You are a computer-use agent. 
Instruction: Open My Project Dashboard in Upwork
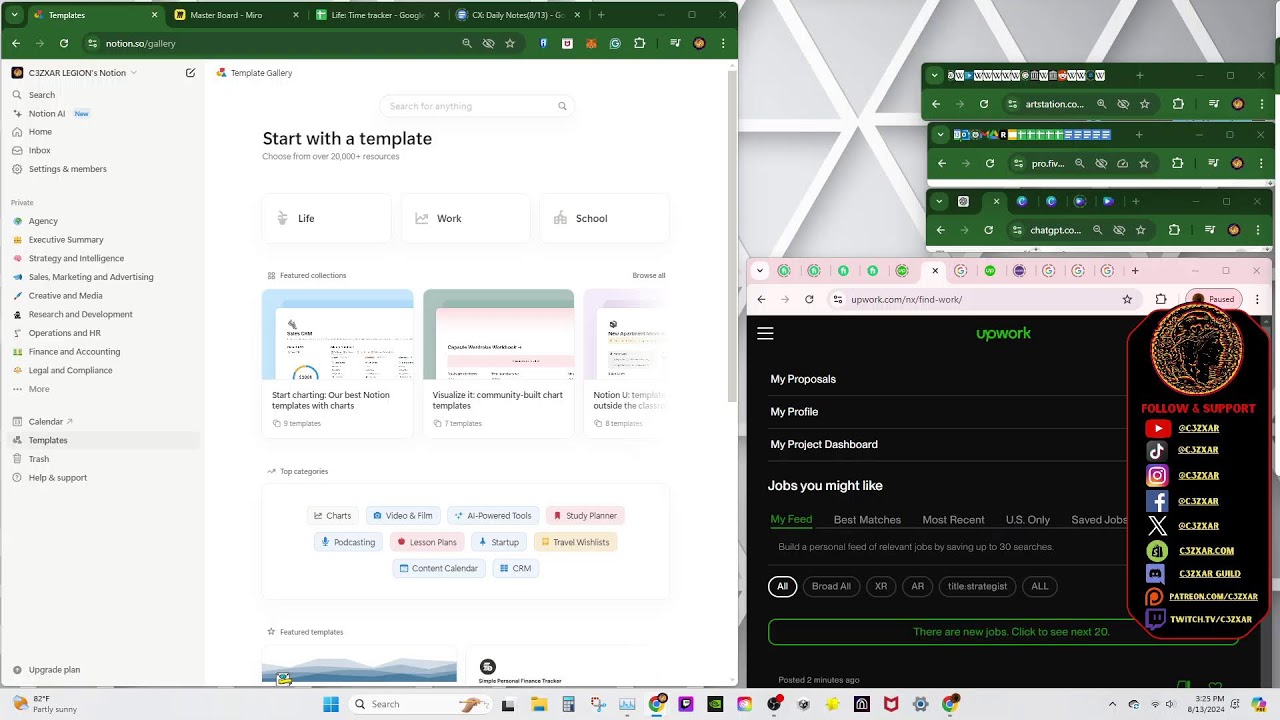coord(824,444)
